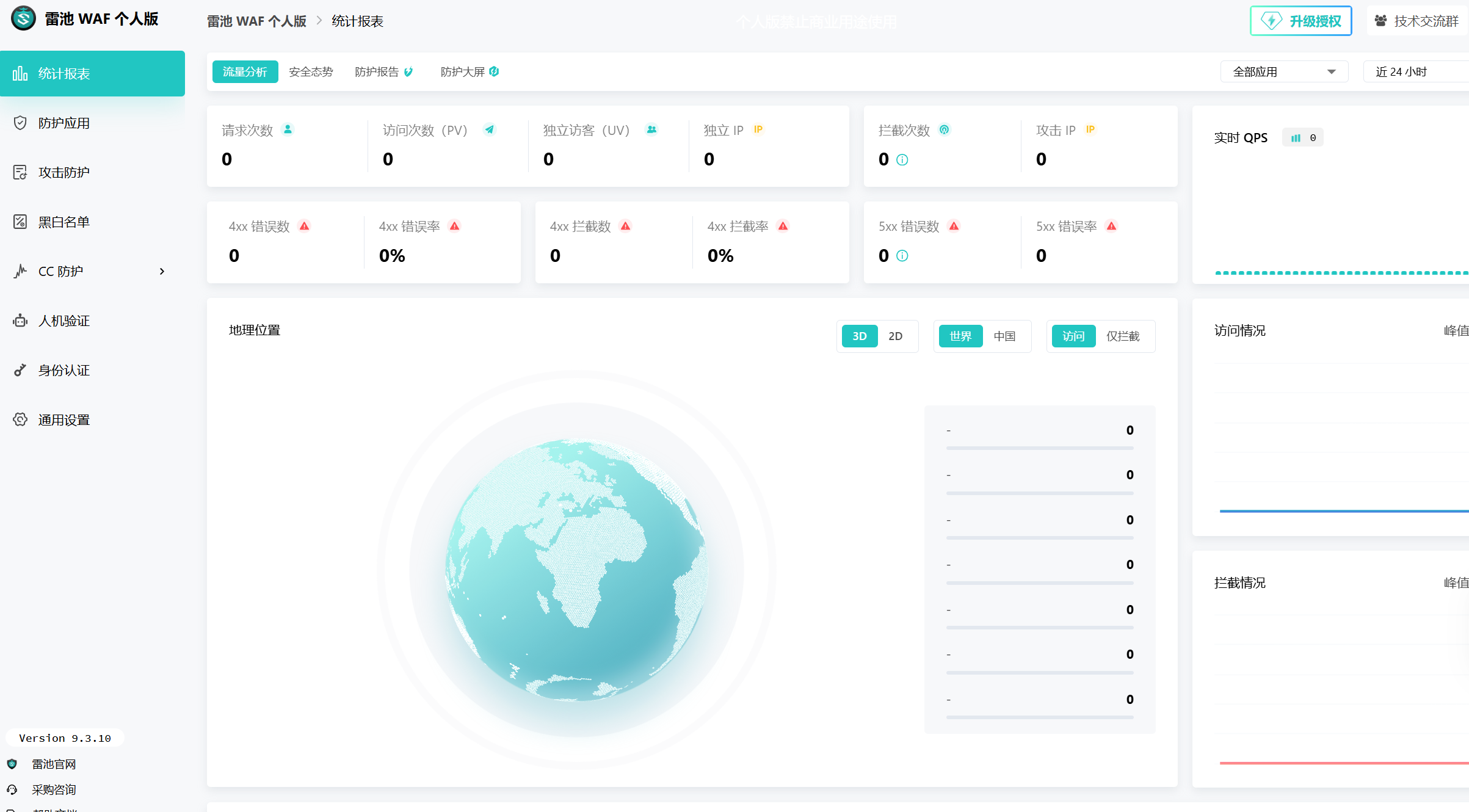The width and height of the screenshot is (1469, 812).
Task: Select 世界 map scope
Action: pos(960,336)
